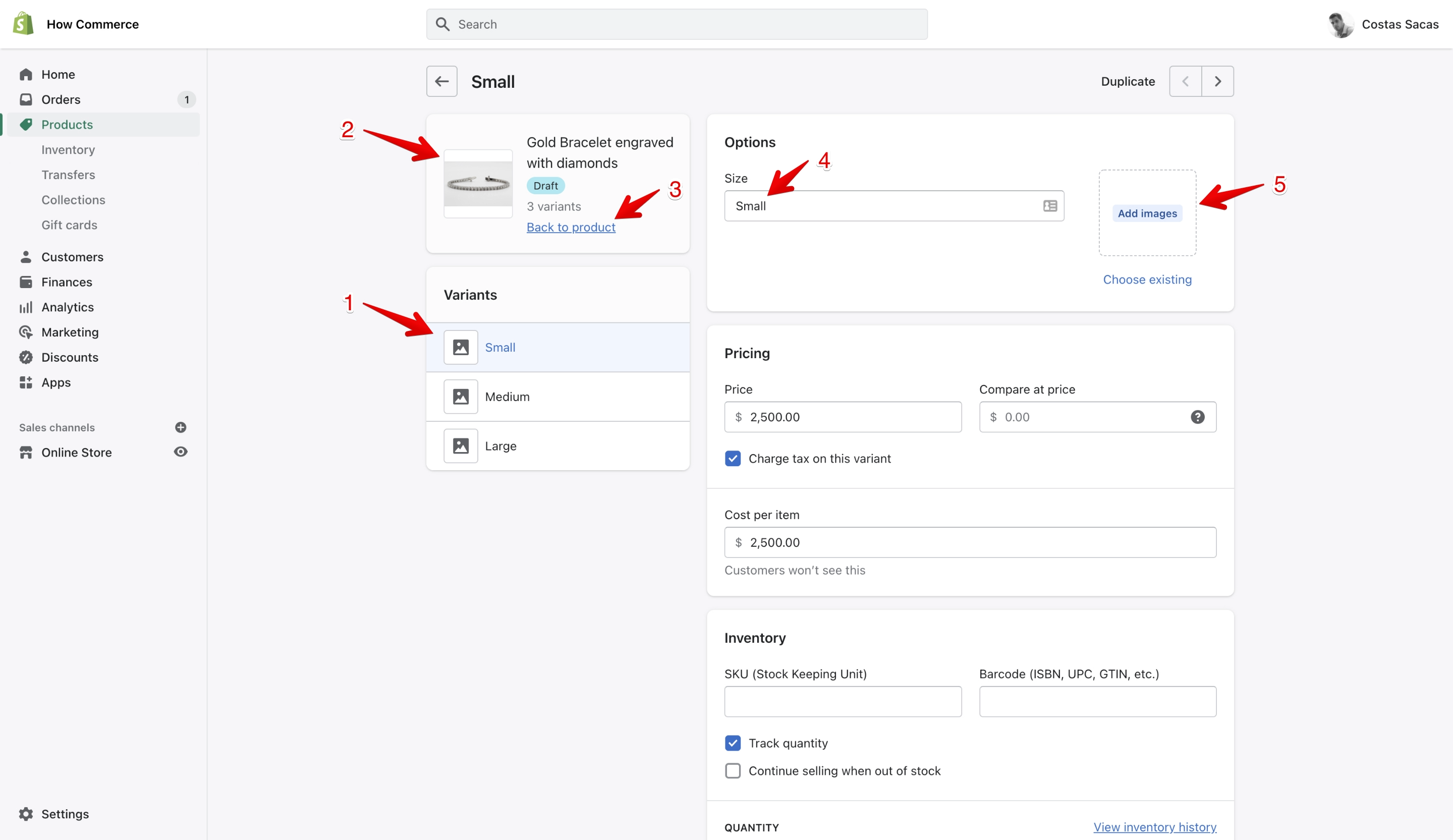Open the Inventory submenu item
This screenshot has height=840, width=1453.
point(68,149)
